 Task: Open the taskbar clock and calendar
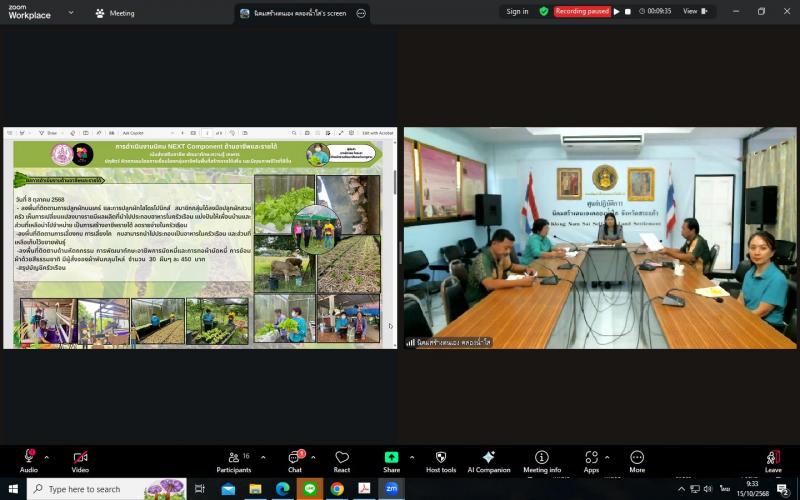click(x=753, y=489)
